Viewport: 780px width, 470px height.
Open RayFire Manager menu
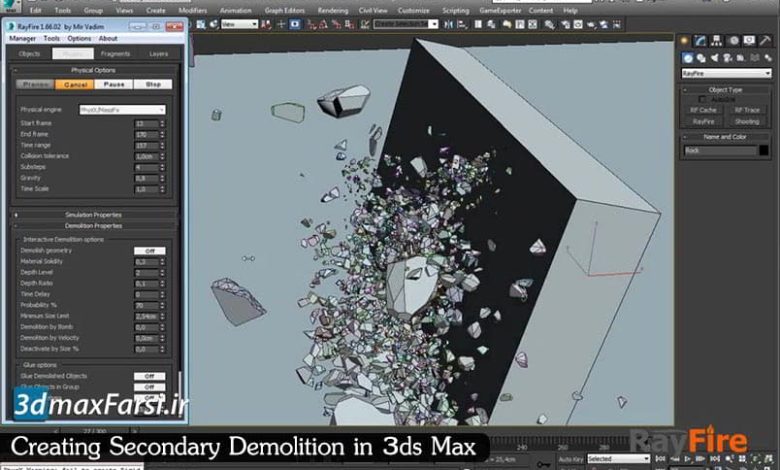22,38
